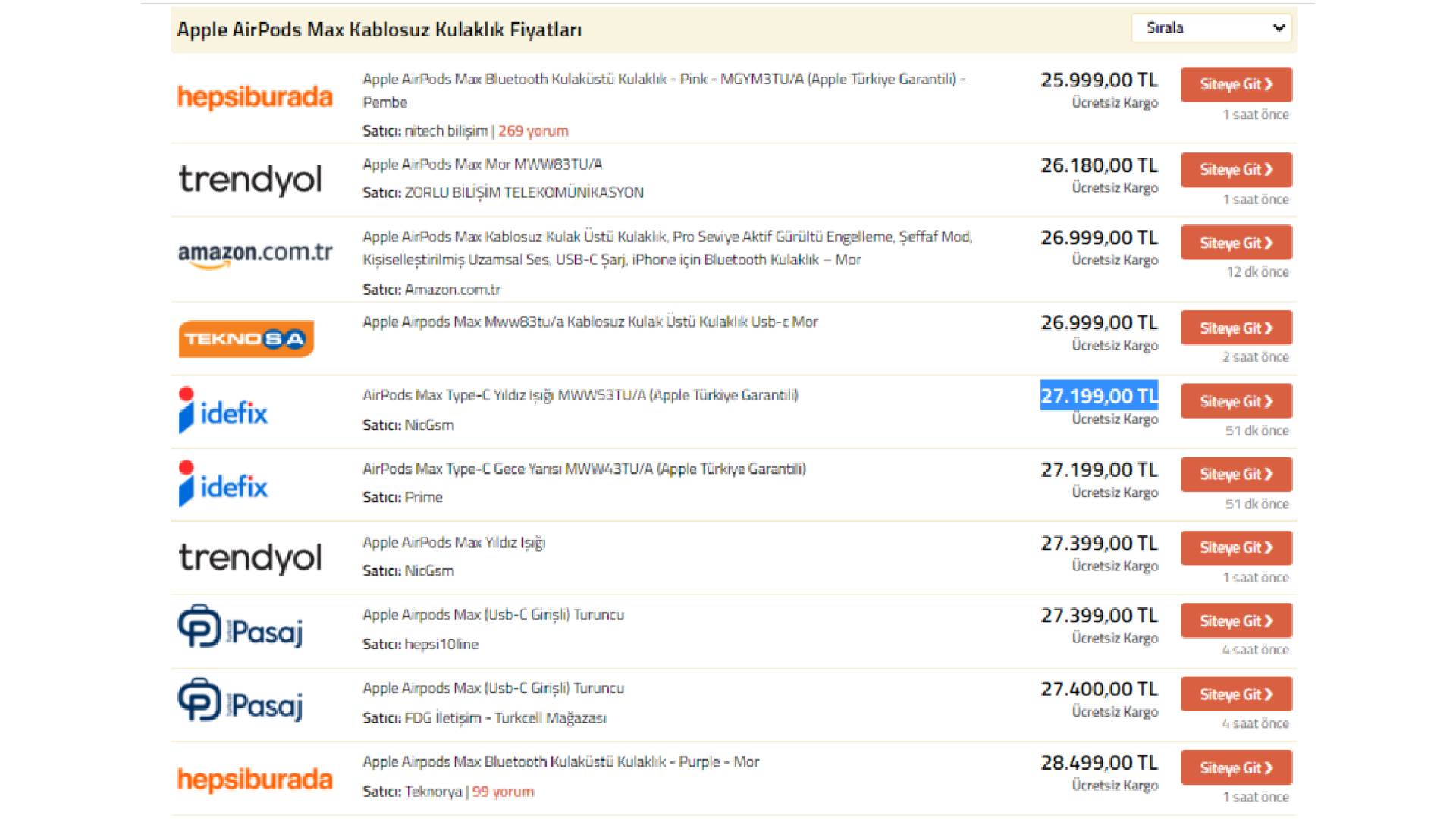Click idefix logo in Gece Yarısı row
Image resolution: width=1456 pixels, height=819 pixels.
coord(223,484)
